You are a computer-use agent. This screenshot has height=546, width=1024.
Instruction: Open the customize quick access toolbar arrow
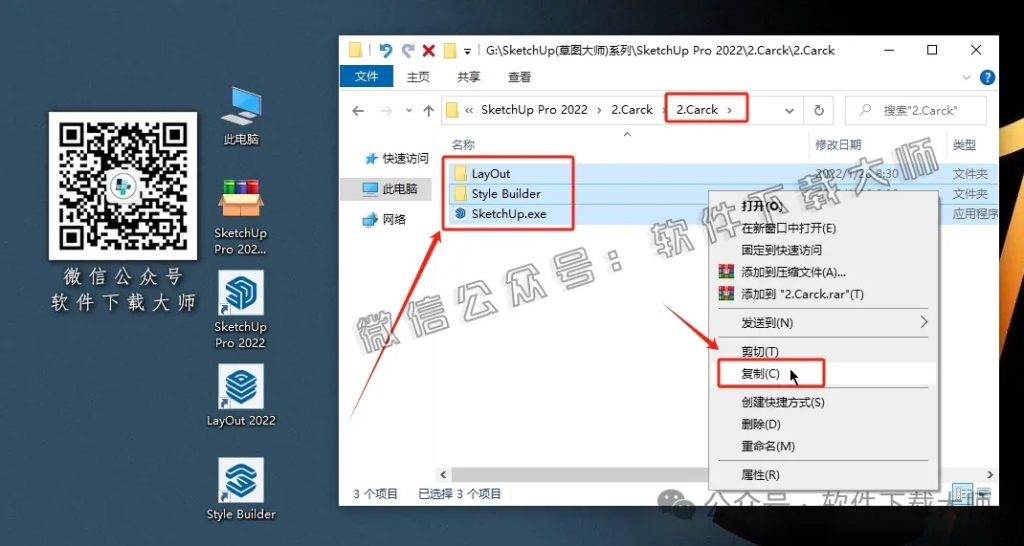[x=467, y=51]
